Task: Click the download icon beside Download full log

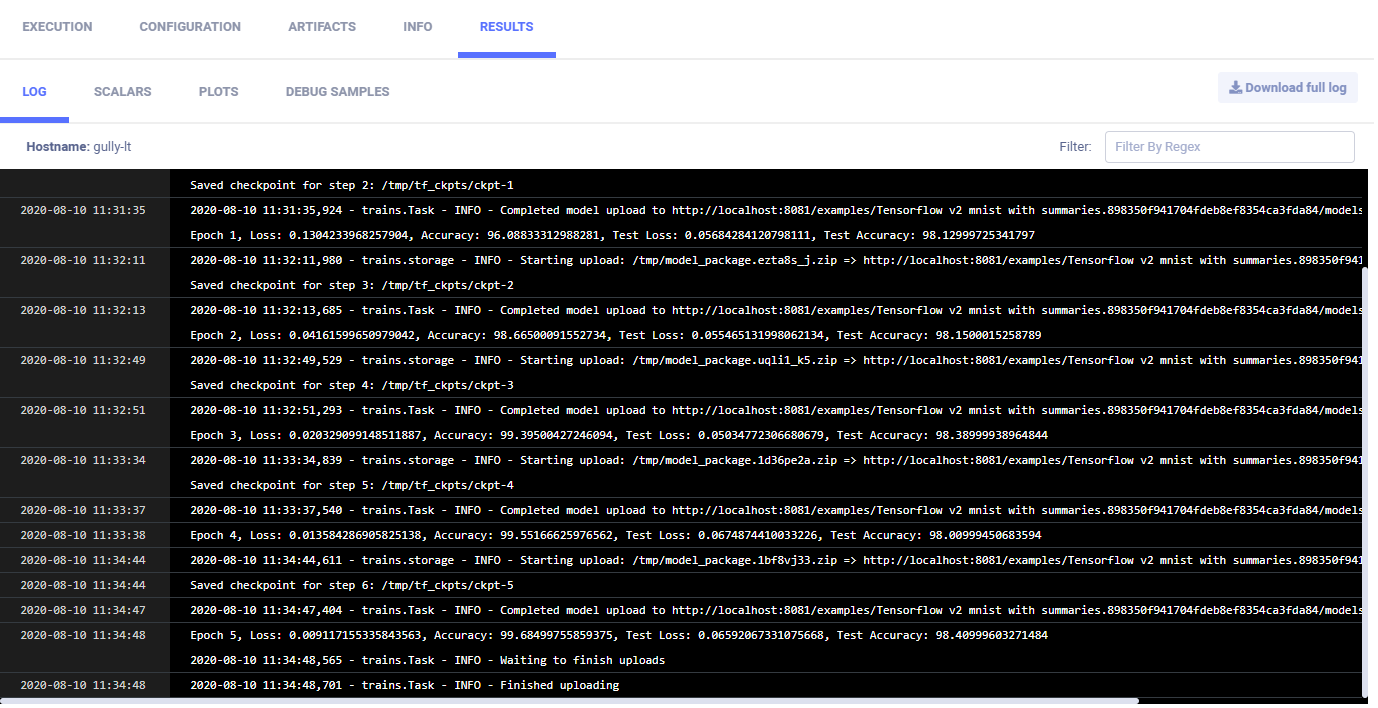Action: pos(1235,88)
